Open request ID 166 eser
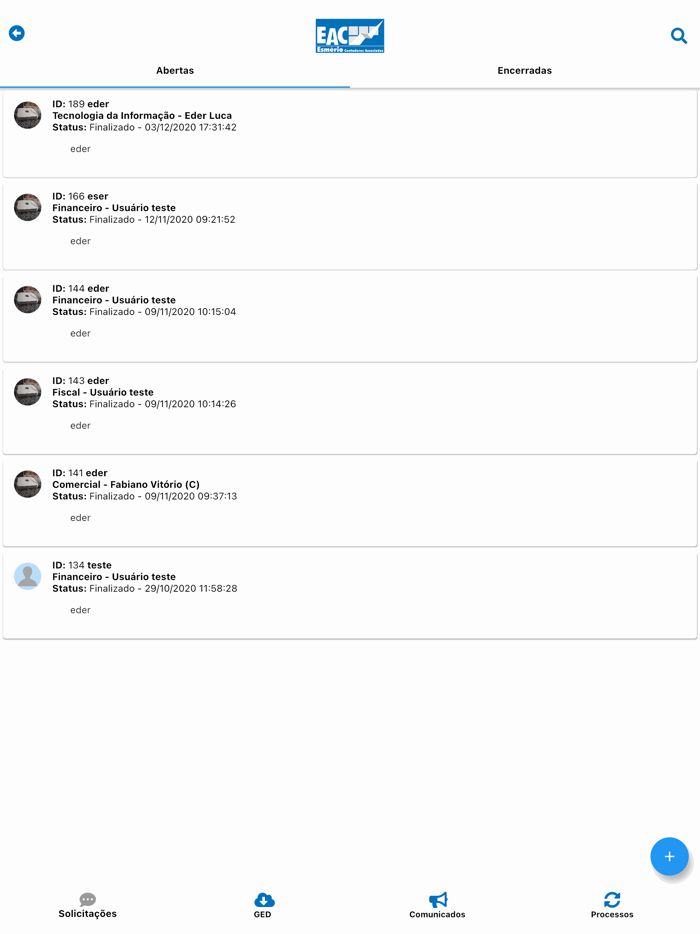The height and width of the screenshot is (934, 700). [x=350, y=226]
